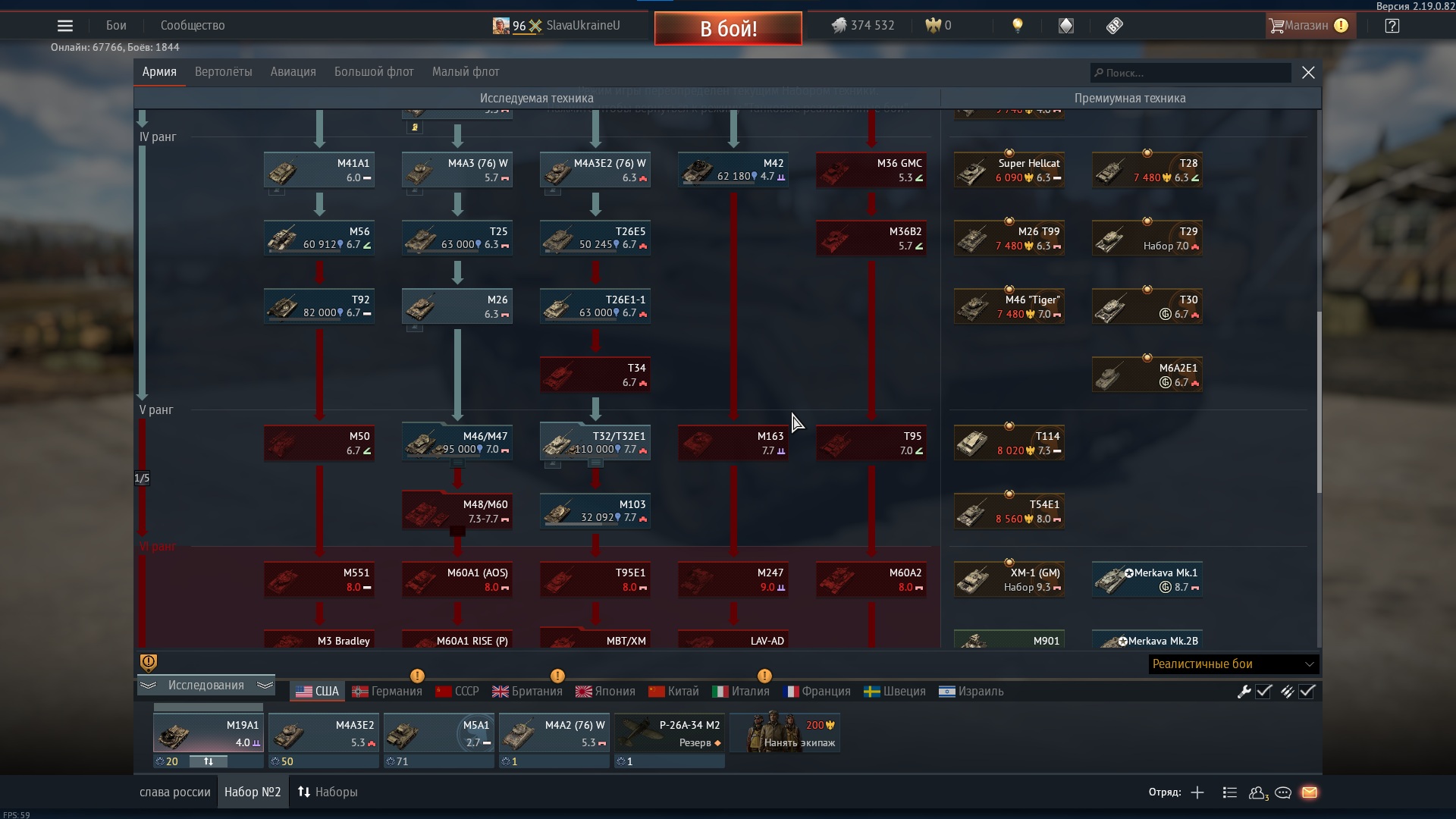Screen dimensions: 1456x819
Task: Select the T92 light tank
Action: click(x=319, y=306)
